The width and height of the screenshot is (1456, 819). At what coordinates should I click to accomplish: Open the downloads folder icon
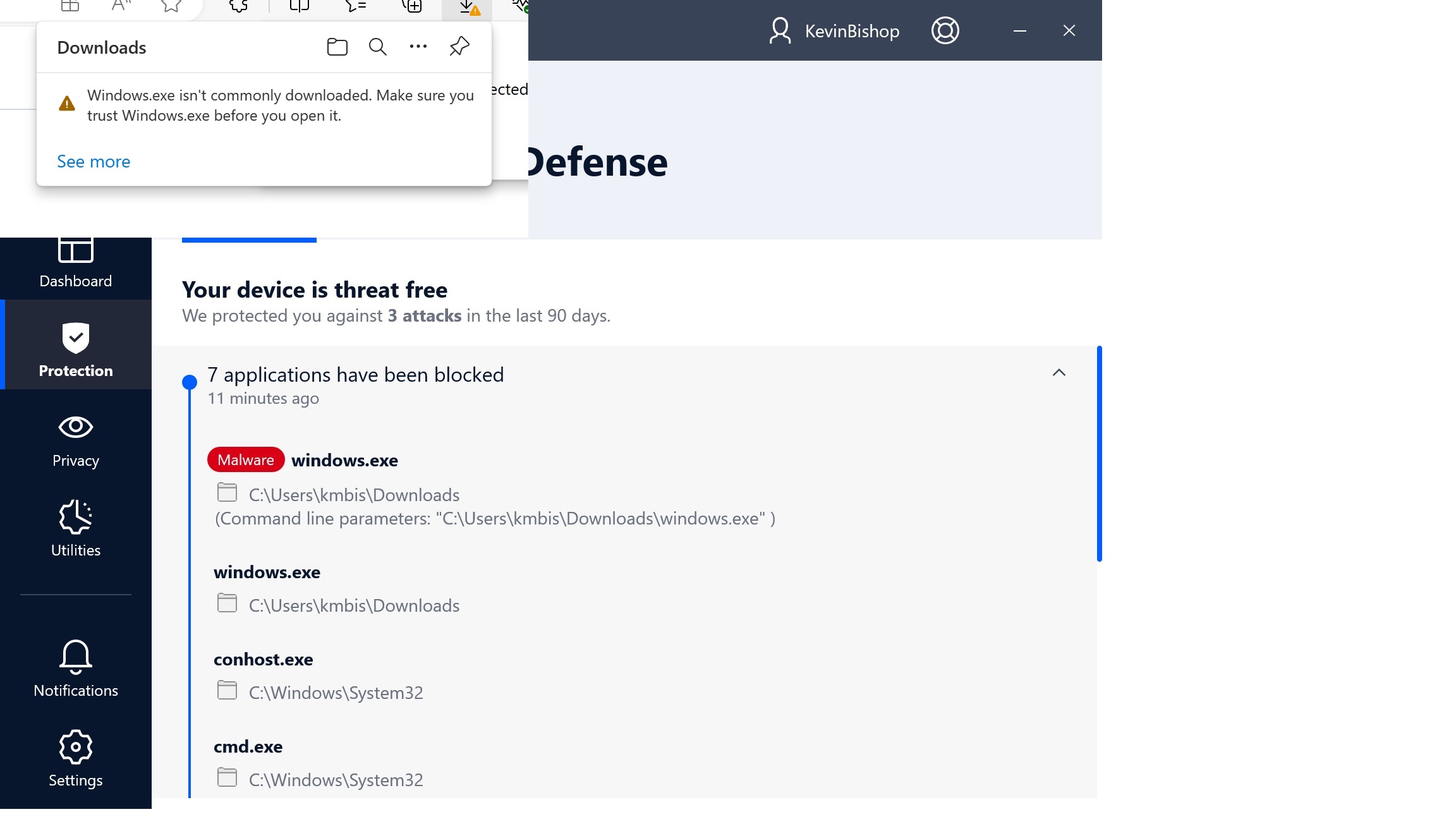point(337,47)
